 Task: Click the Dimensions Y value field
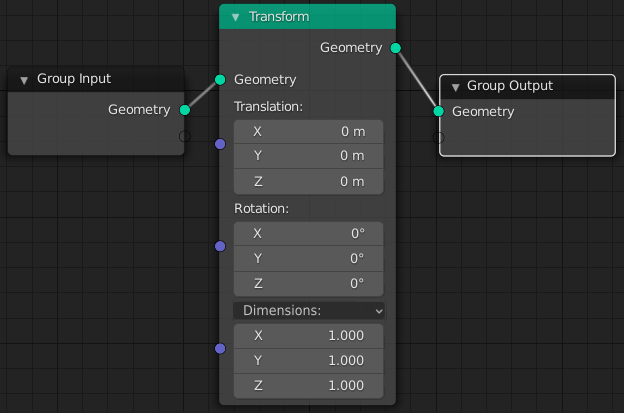[x=308, y=360]
